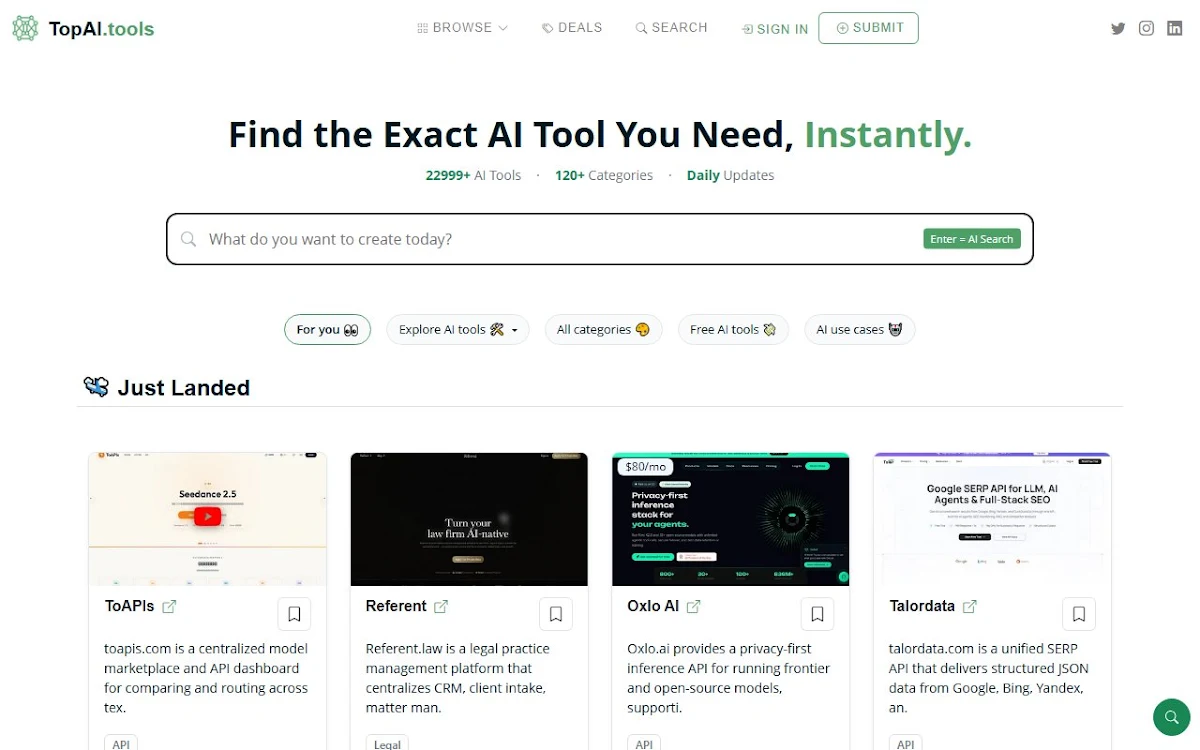
Task: Open the LinkedIn profile icon
Action: click(x=1175, y=28)
